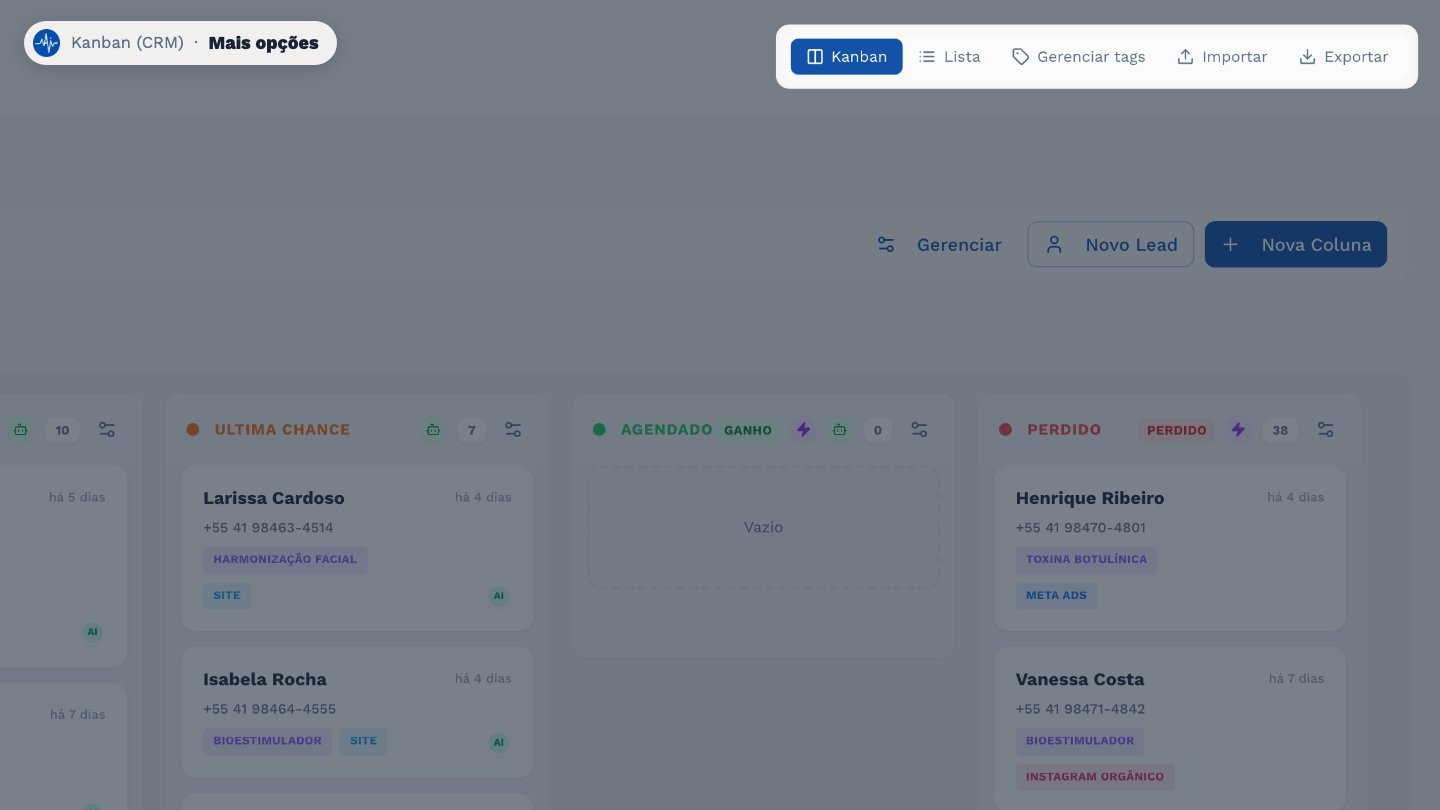Click the GANHO badge in AGENDADO header
This screenshot has height=810, width=1440.
pyautogui.click(x=748, y=430)
